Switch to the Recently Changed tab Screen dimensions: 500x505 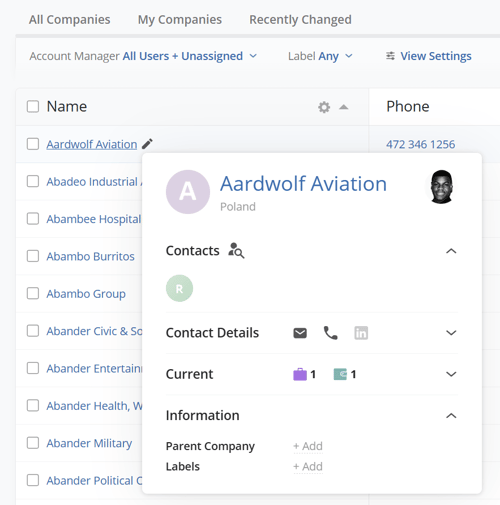pyautogui.click(x=300, y=20)
